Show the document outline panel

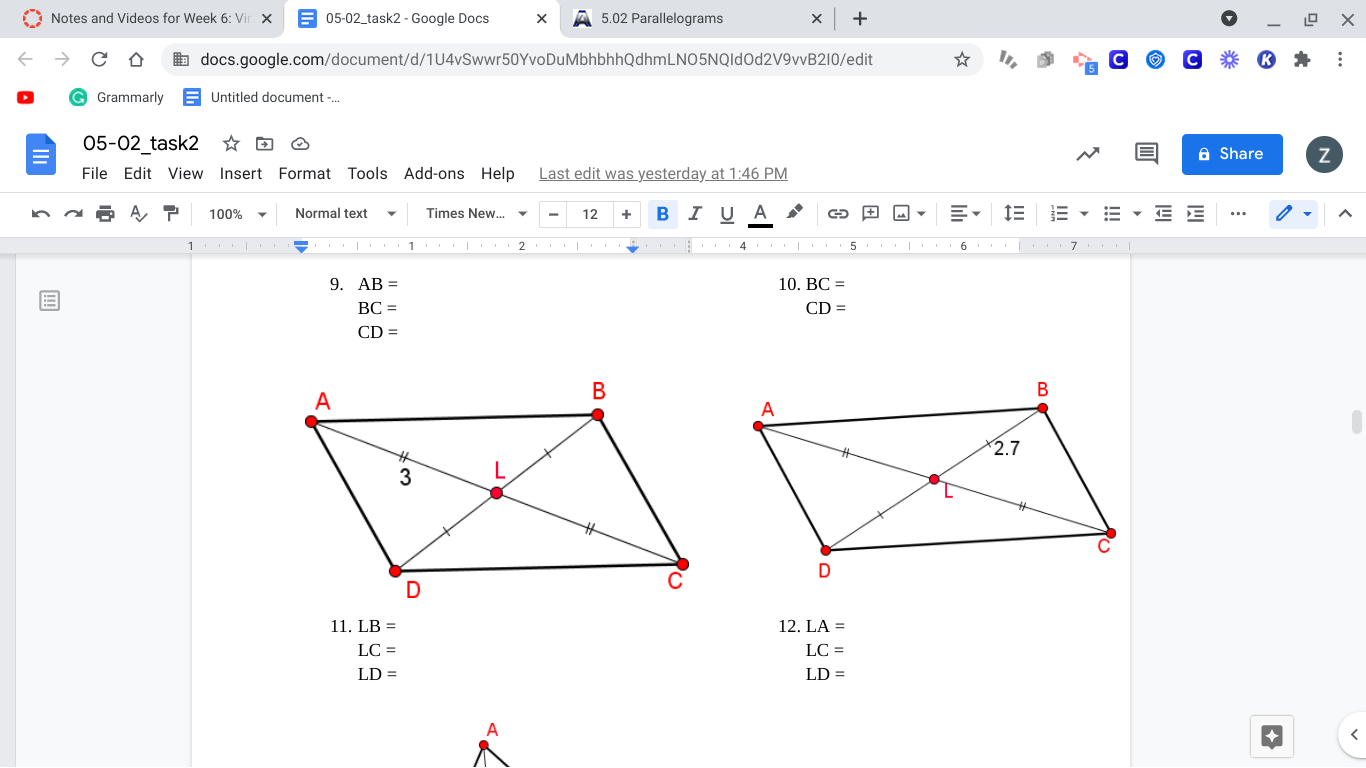tap(49, 300)
